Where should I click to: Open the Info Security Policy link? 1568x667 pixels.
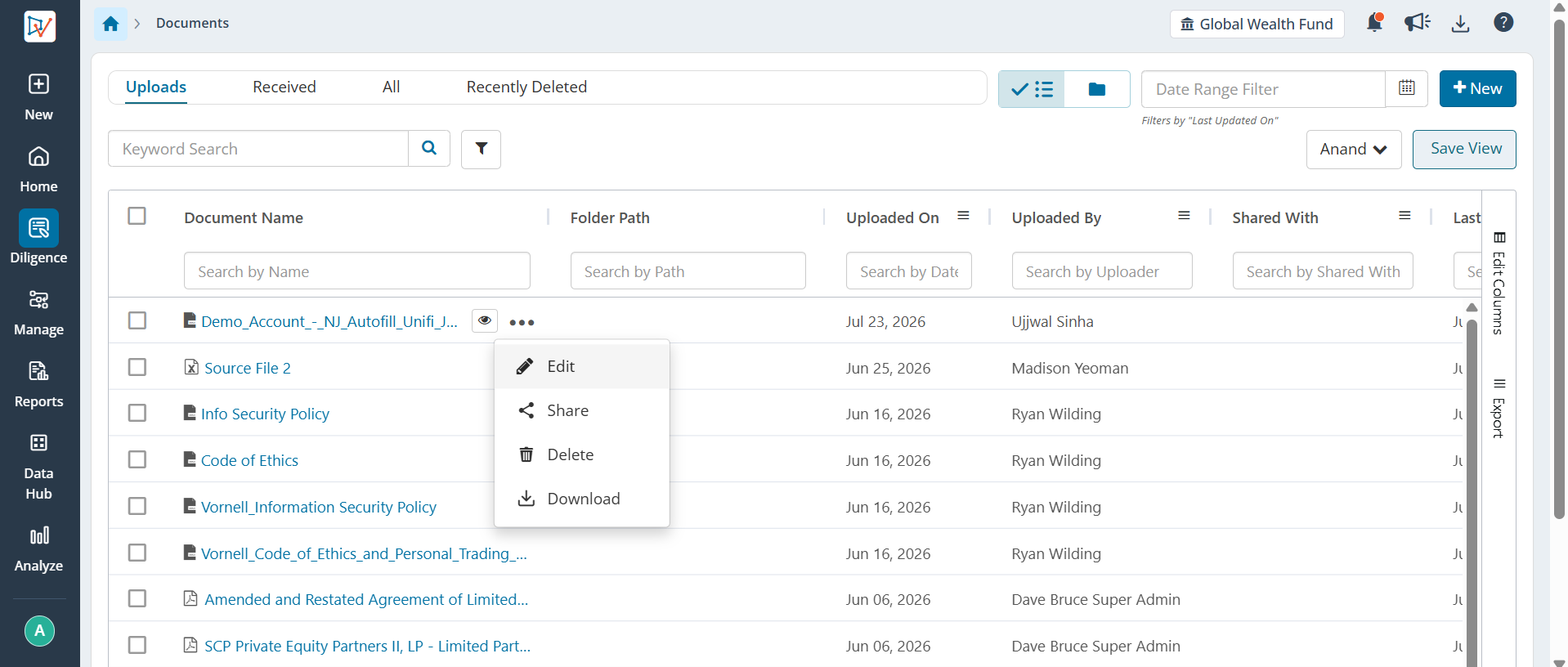(265, 414)
